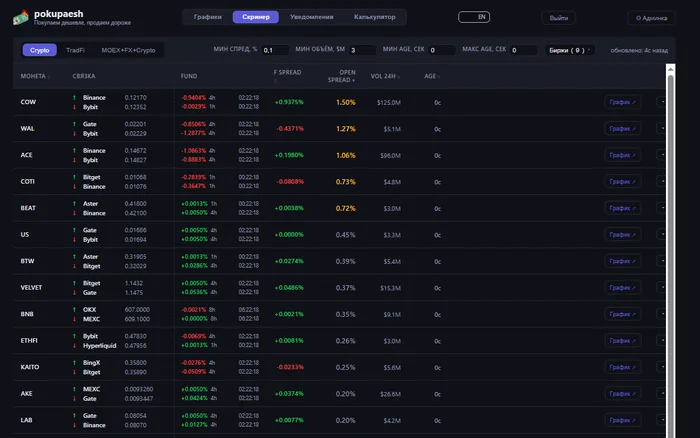Viewport: 700px width, 438px height.
Task: Expand the COW row options arrow
Action: click(x=662, y=102)
